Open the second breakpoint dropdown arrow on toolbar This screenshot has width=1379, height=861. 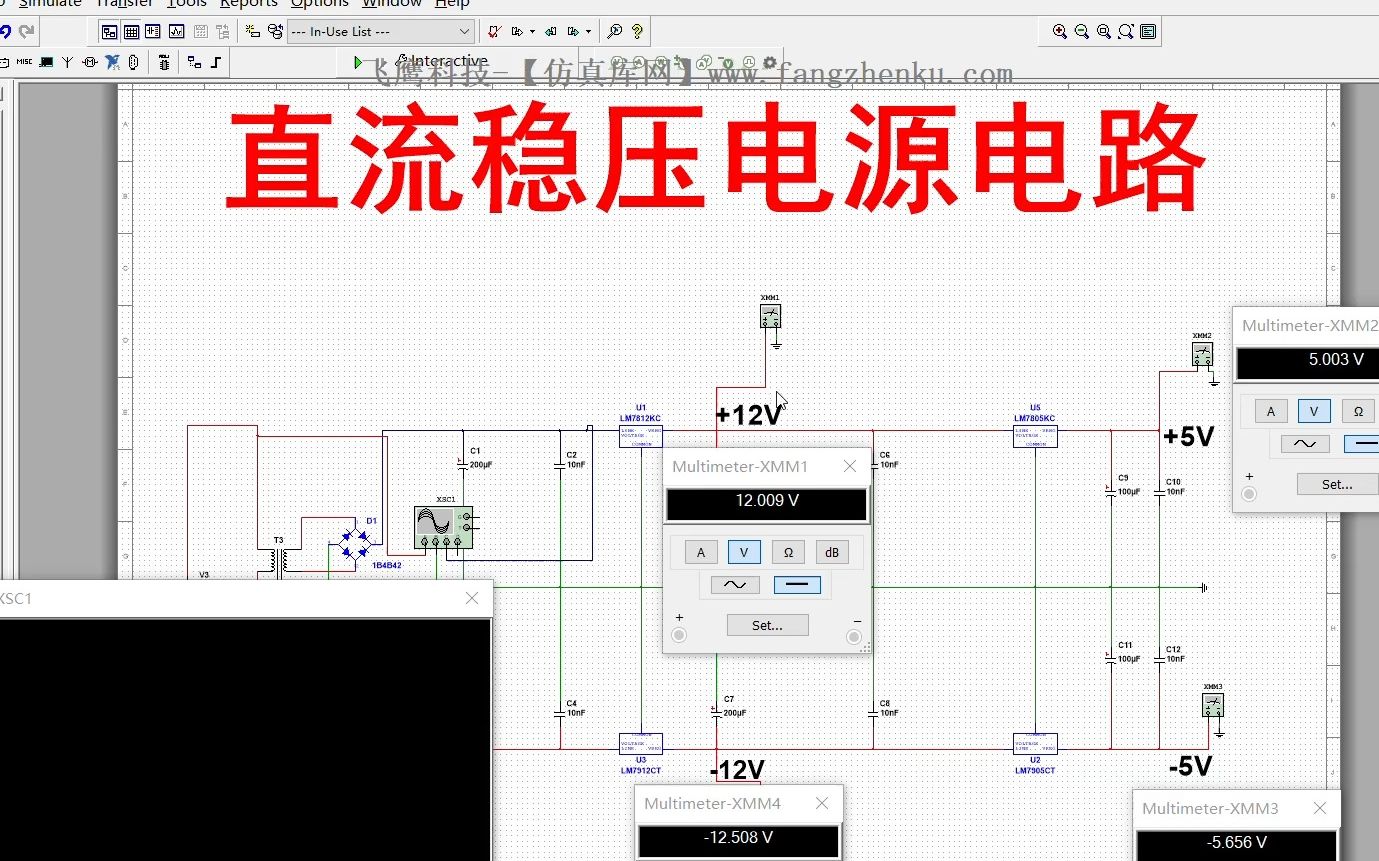588,31
